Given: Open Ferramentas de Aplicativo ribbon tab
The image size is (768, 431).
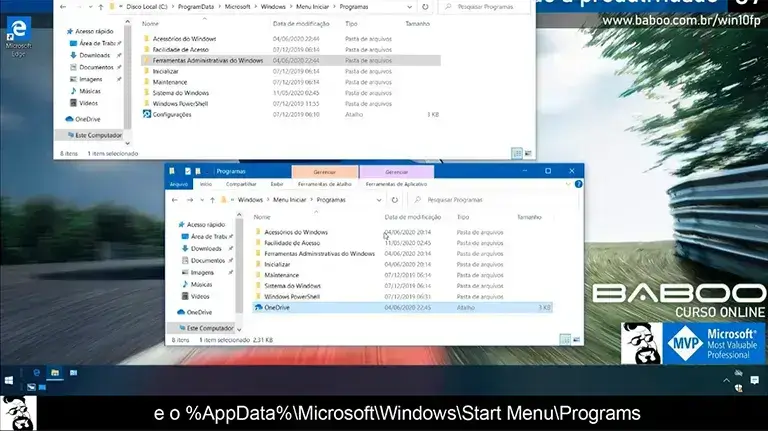Looking at the screenshot, I should tap(396, 184).
